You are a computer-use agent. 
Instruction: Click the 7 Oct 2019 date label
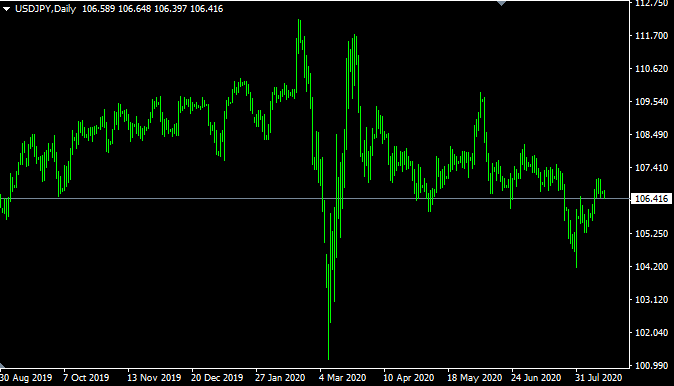pyautogui.click(x=86, y=378)
